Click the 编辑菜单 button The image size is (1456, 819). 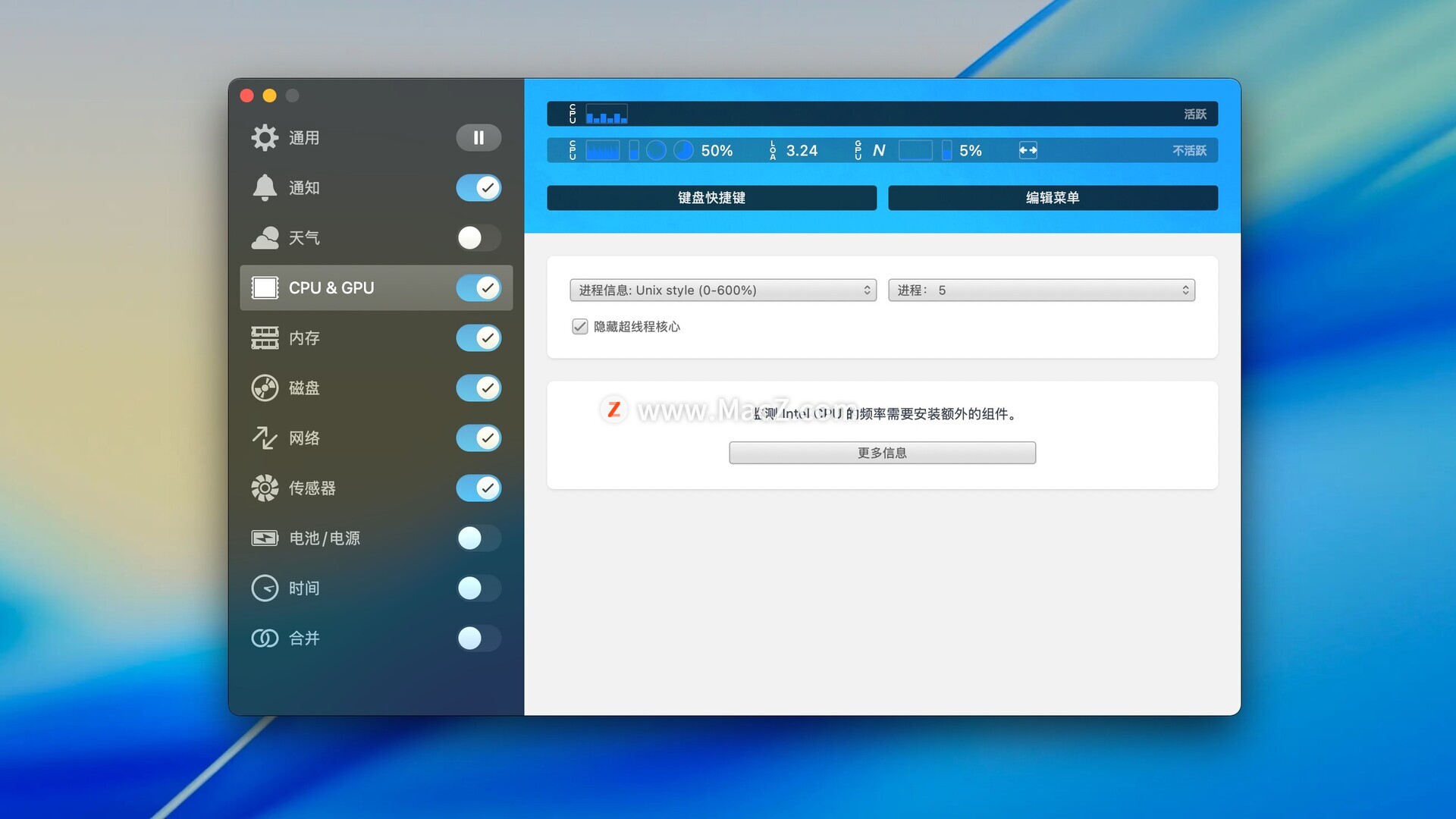pos(1053,198)
